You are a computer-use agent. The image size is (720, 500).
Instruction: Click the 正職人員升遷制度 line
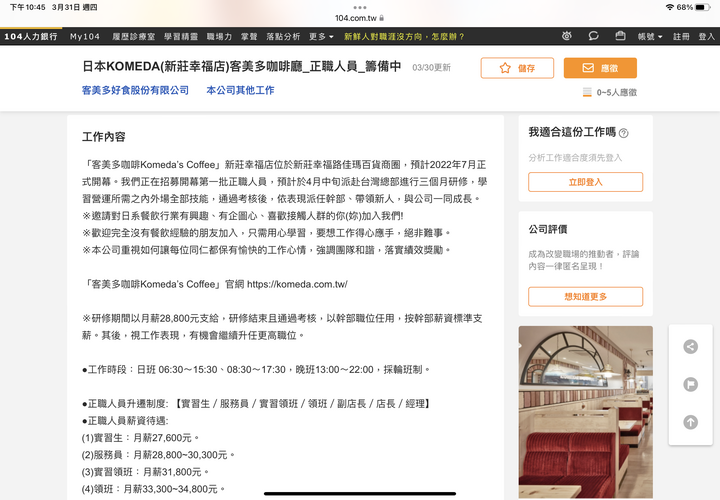tap(256, 404)
